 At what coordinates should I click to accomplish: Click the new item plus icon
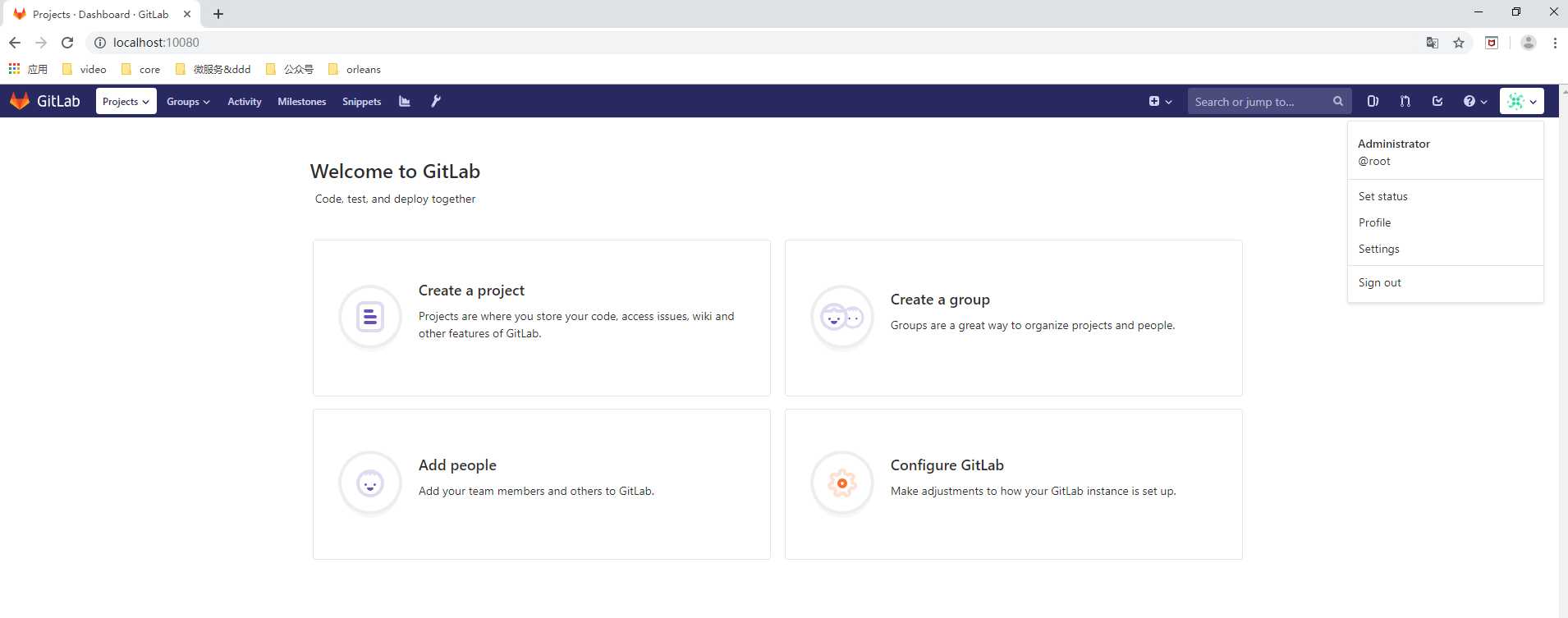coord(1154,101)
